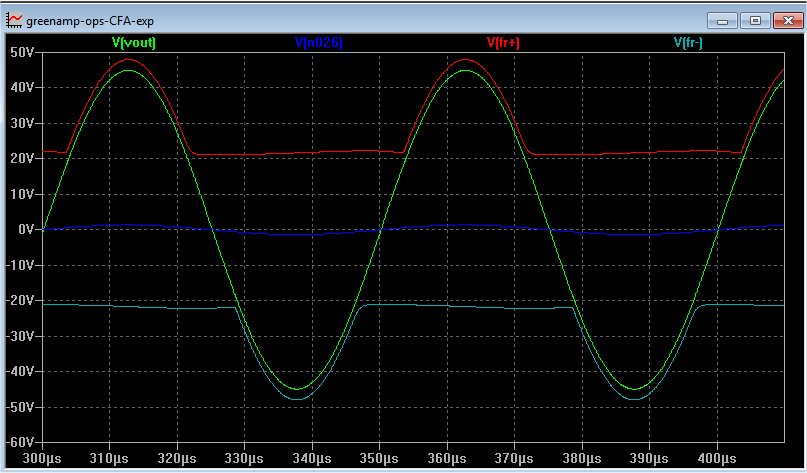807x473 pixels.
Task: Click the 340µs time axis label
Action: [312, 458]
